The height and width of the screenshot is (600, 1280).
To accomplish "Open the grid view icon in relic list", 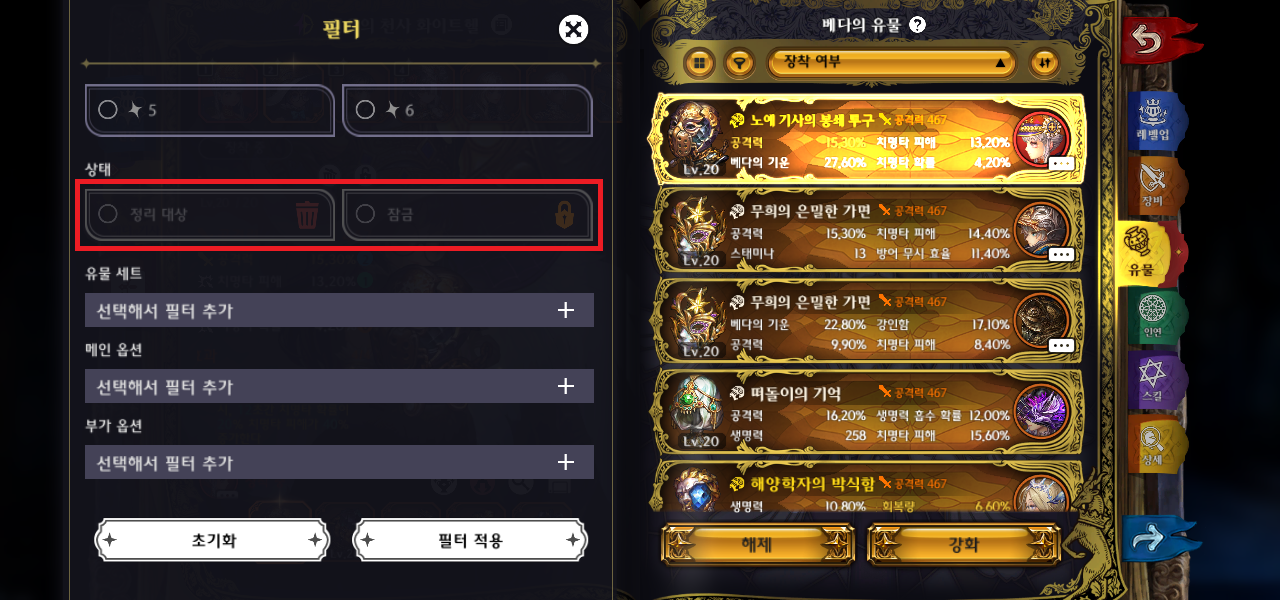I will coord(699,62).
